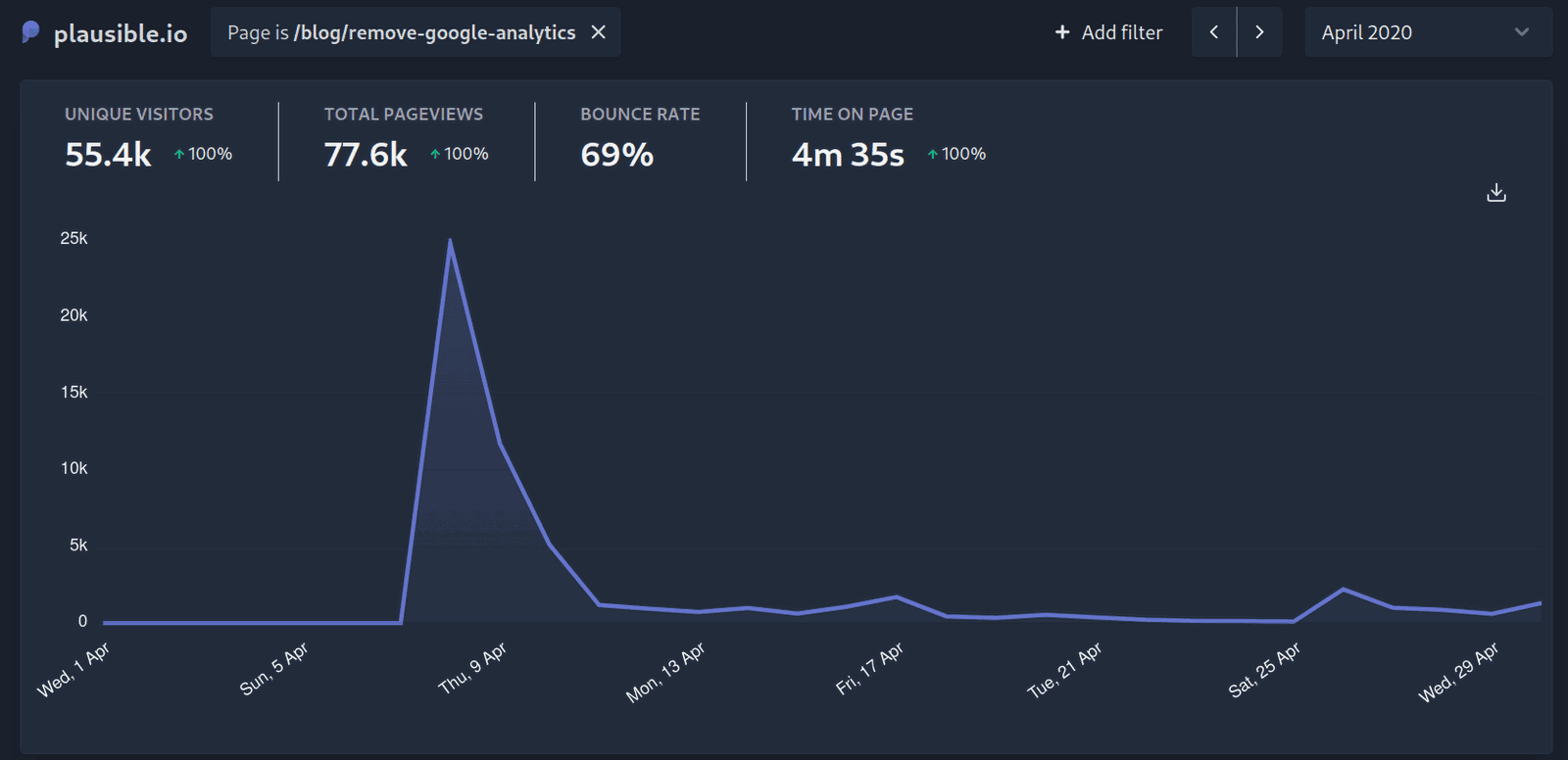Viewport: 1568px width, 760px height.
Task: Click the chart peak near 25k
Action: [450, 241]
